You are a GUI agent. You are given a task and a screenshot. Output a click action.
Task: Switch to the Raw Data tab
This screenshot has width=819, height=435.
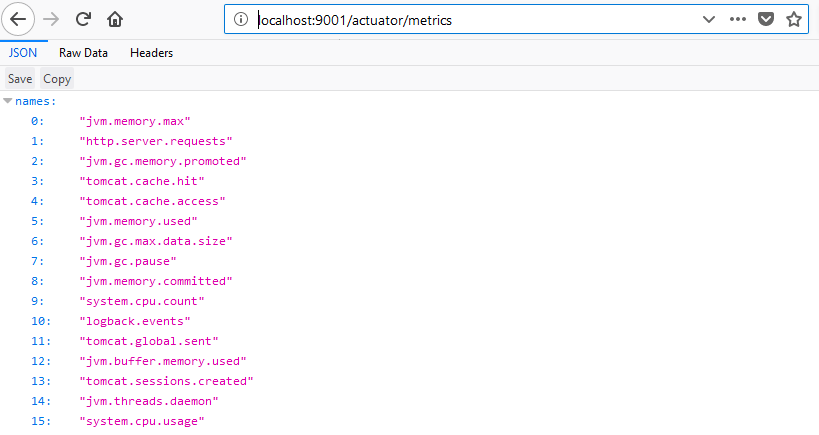pos(83,53)
